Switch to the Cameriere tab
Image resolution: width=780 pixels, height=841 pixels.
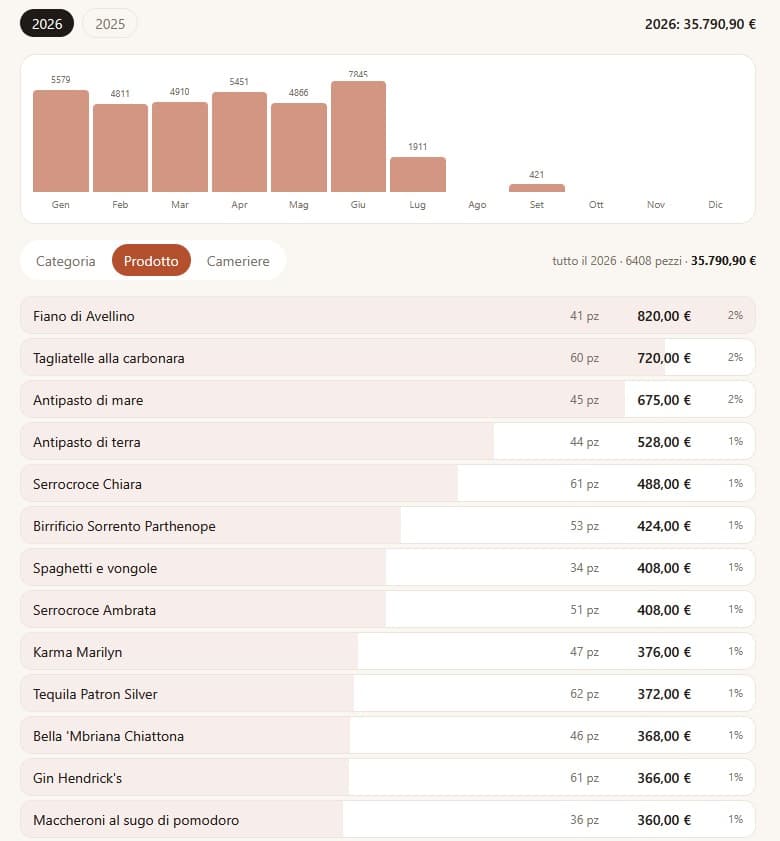[238, 261]
